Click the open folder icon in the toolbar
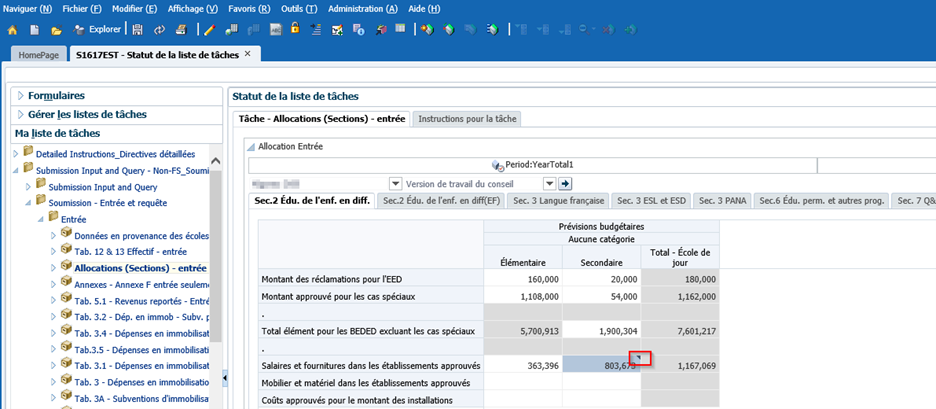The width and height of the screenshot is (936, 409). 57,30
